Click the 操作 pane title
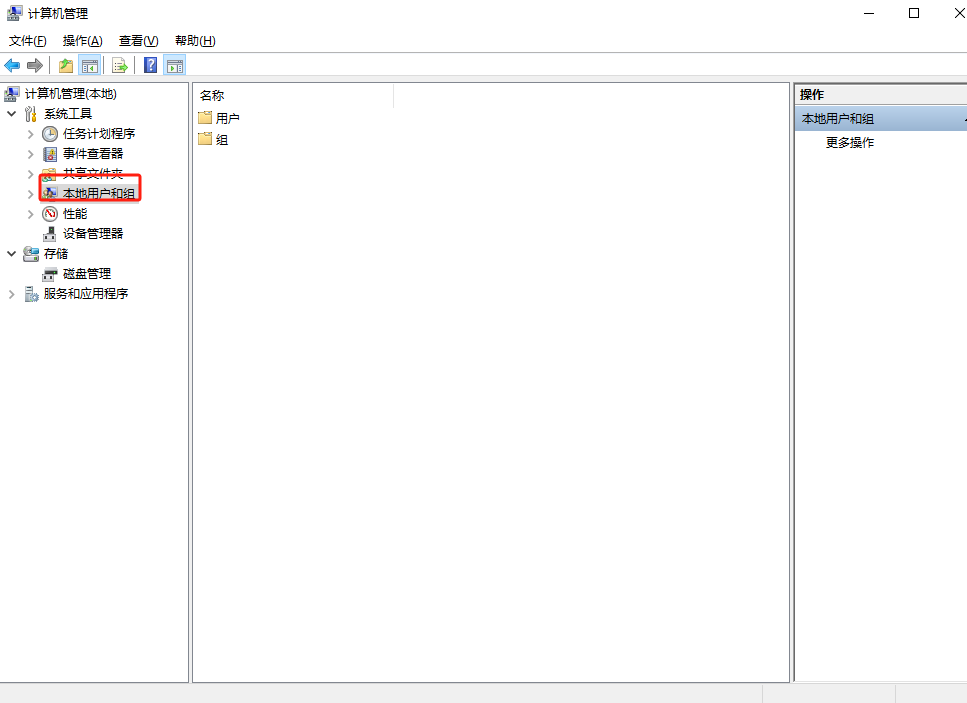This screenshot has width=967, height=703. tap(812, 94)
